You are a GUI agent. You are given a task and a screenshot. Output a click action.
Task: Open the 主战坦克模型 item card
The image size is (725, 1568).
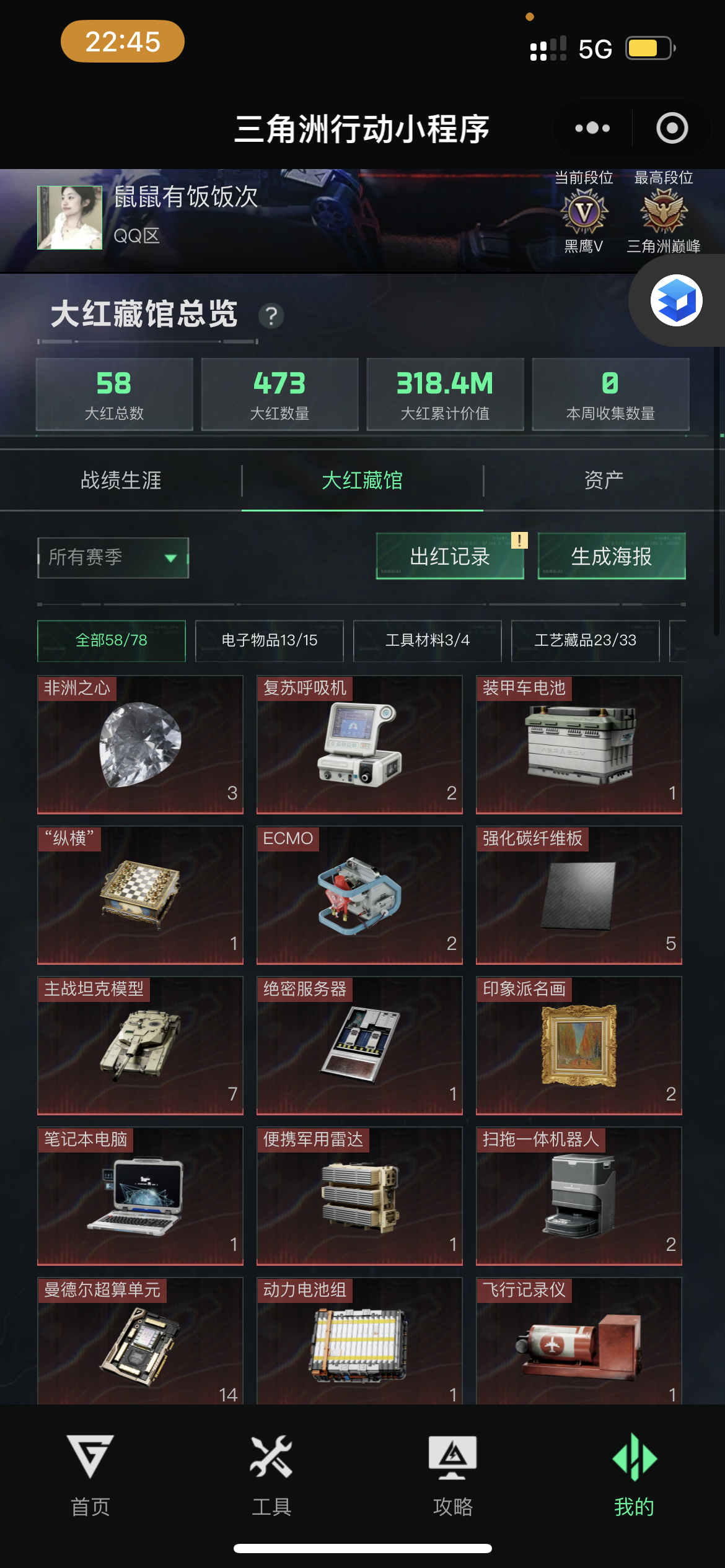[140, 1045]
